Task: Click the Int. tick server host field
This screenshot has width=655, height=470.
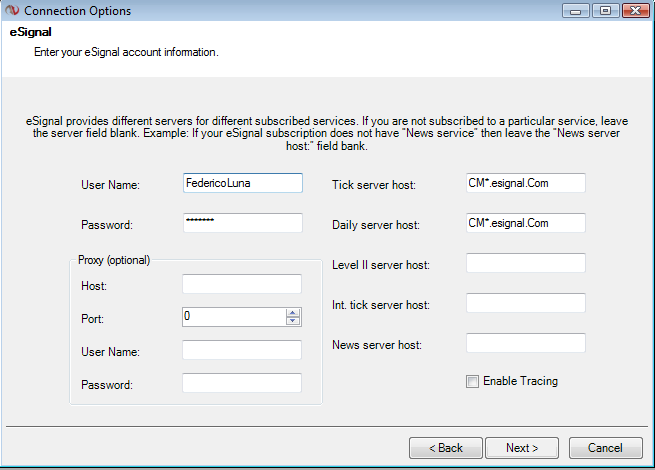Action: pos(525,303)
